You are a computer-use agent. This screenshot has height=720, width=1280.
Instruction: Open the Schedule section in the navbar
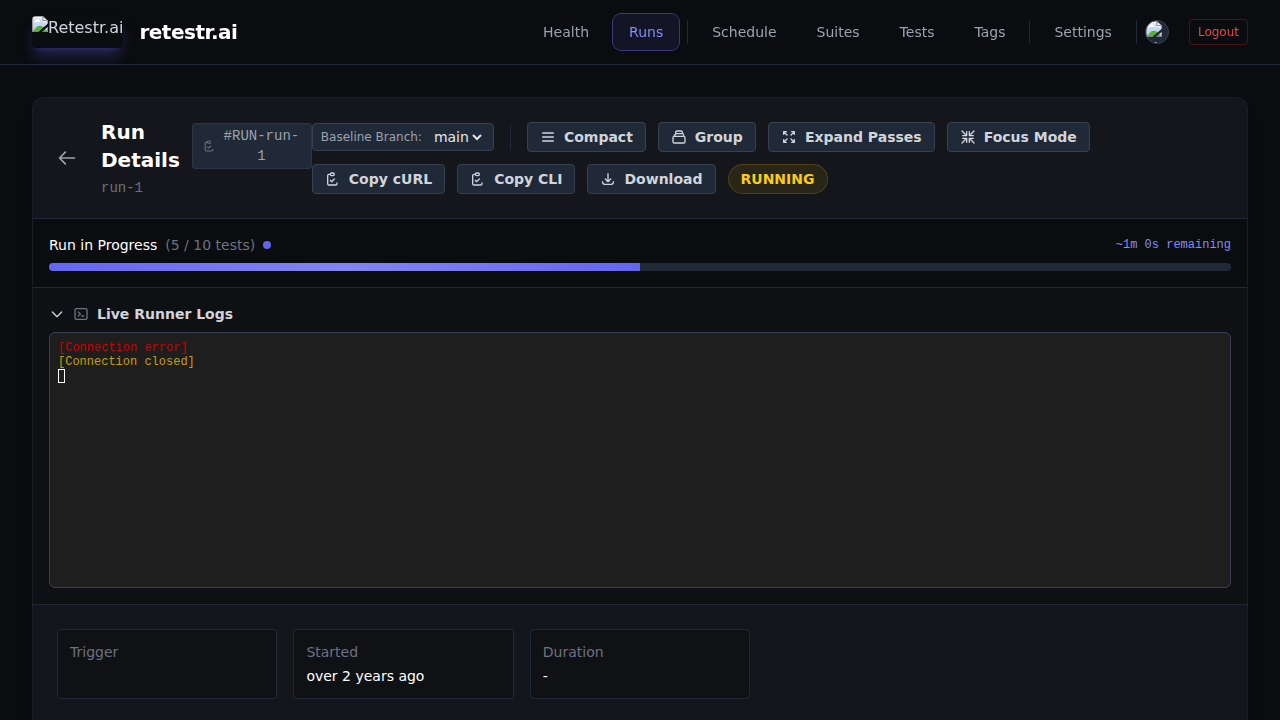point(744,32)
